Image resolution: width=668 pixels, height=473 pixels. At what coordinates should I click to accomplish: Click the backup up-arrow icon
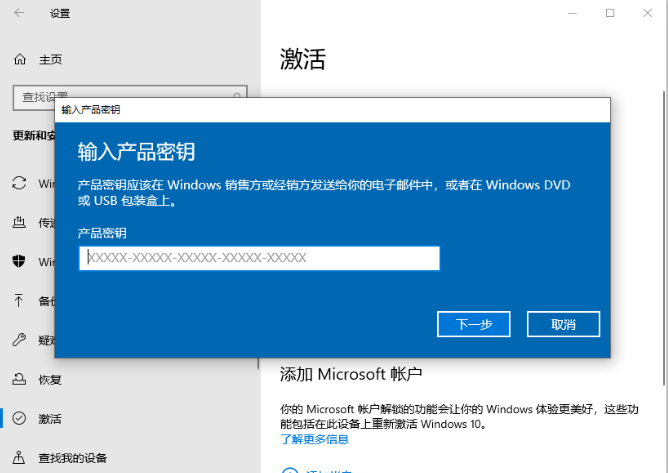click(x=19, y=300)
